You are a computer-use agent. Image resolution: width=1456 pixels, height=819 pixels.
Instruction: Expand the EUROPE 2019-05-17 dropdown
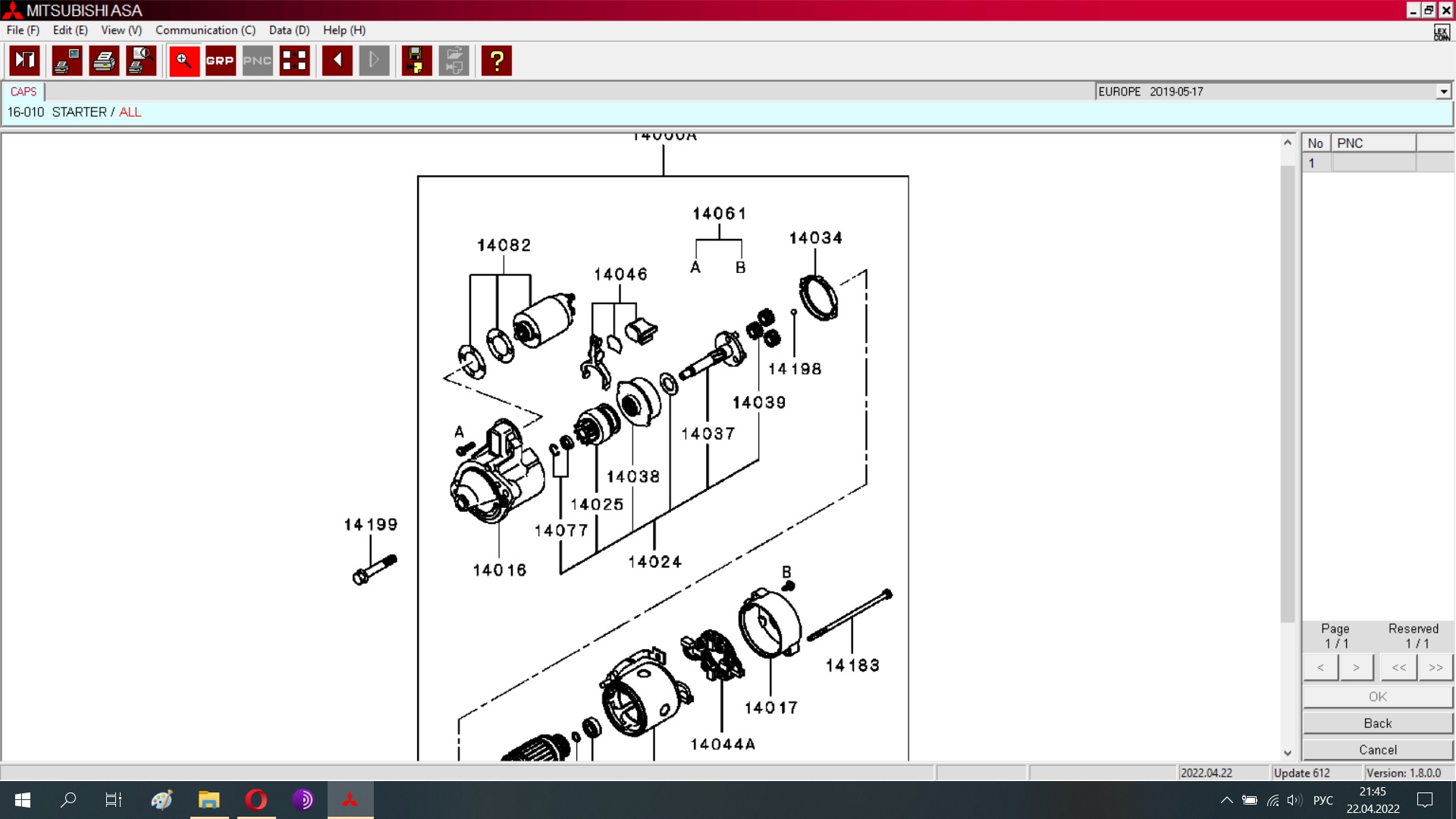(x=1443, y=92)
